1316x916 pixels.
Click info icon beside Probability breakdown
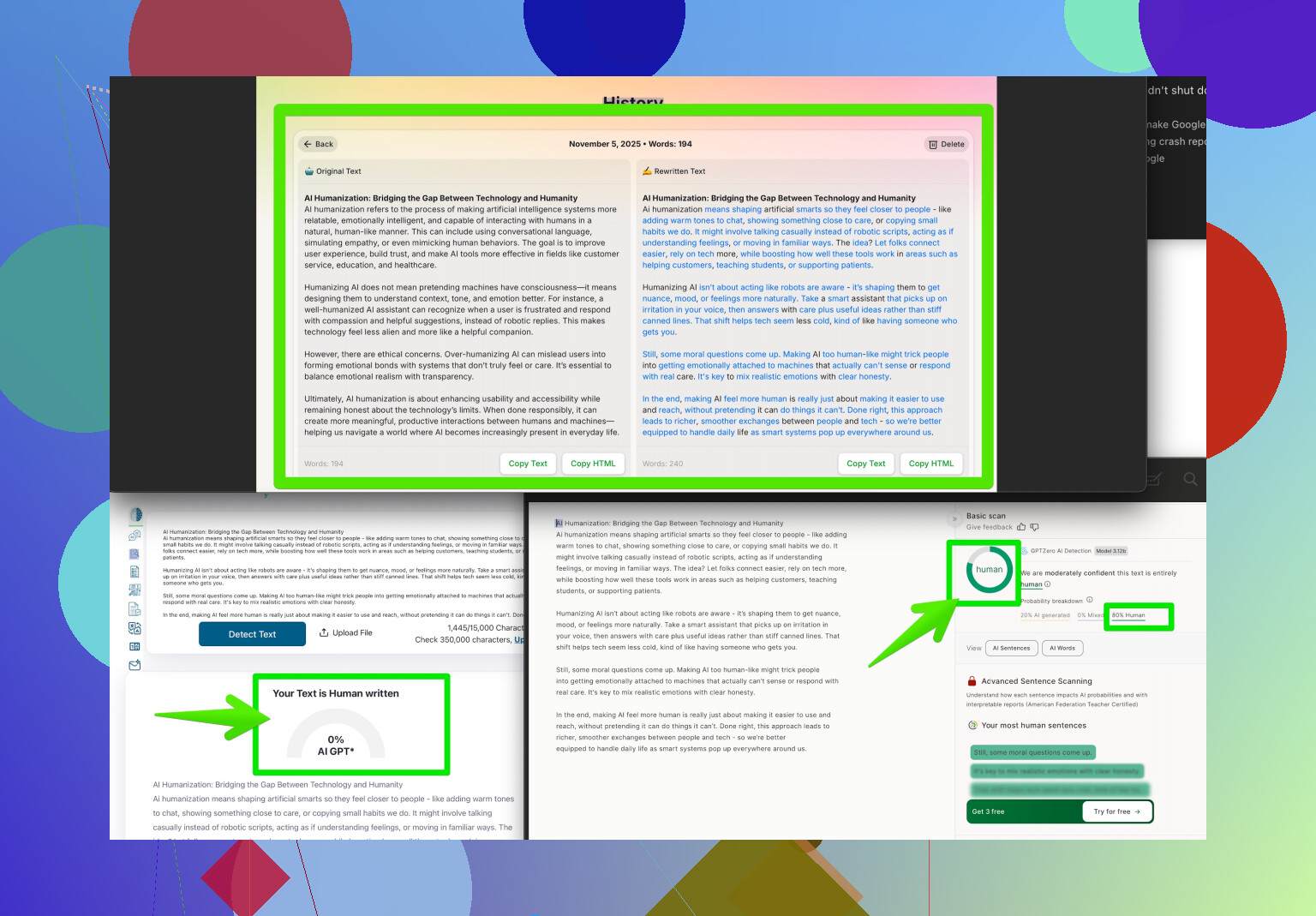(x=1090, y=600)
